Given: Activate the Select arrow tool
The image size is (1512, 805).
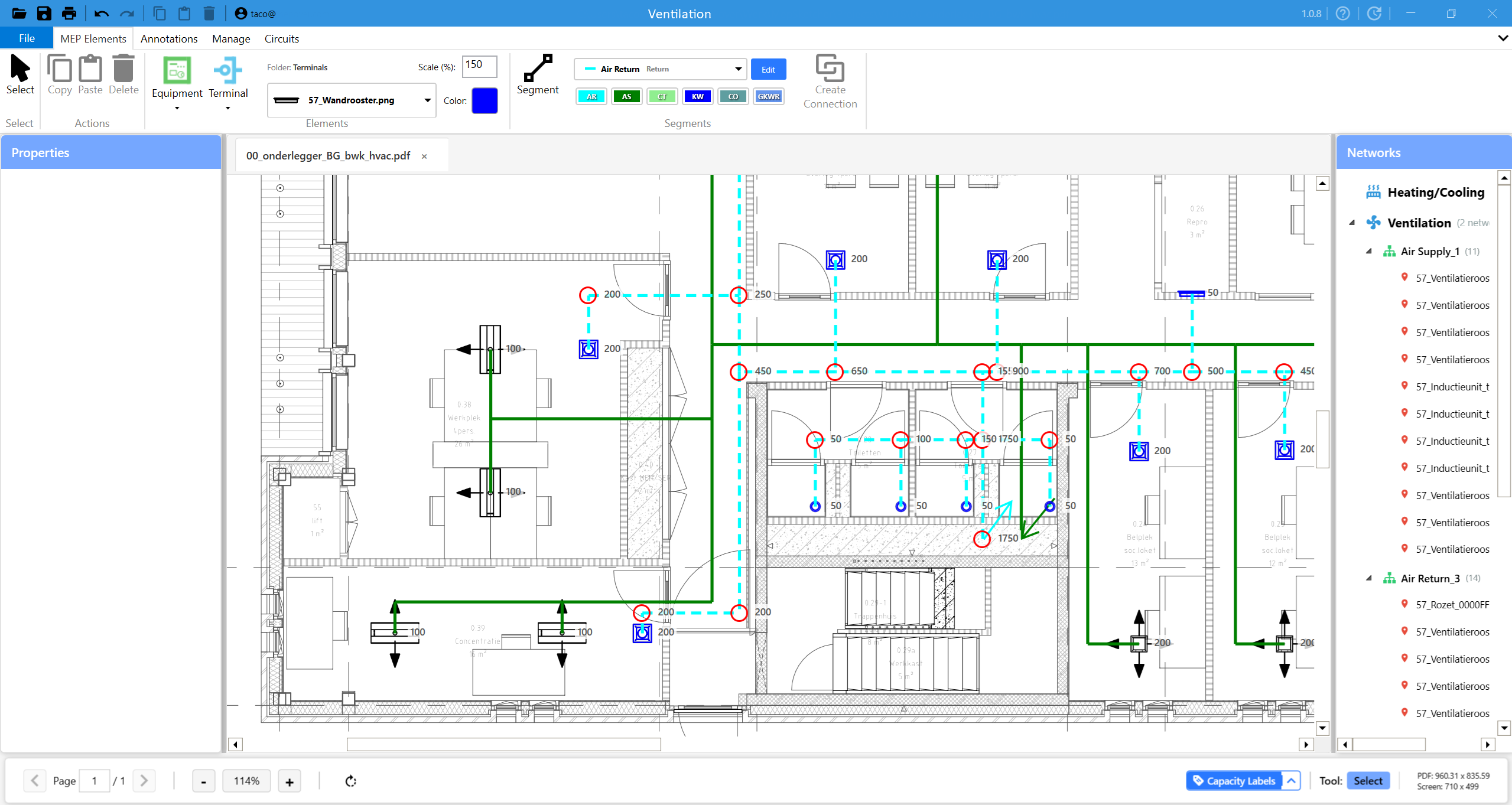Looking at the screenshot, I should (20, 74).
